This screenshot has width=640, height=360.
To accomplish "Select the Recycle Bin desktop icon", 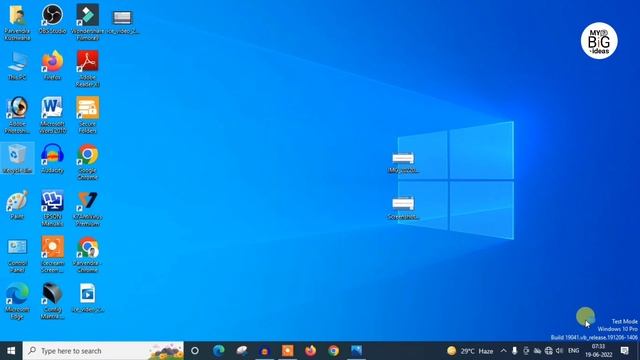I will click(x=17, y=159).
